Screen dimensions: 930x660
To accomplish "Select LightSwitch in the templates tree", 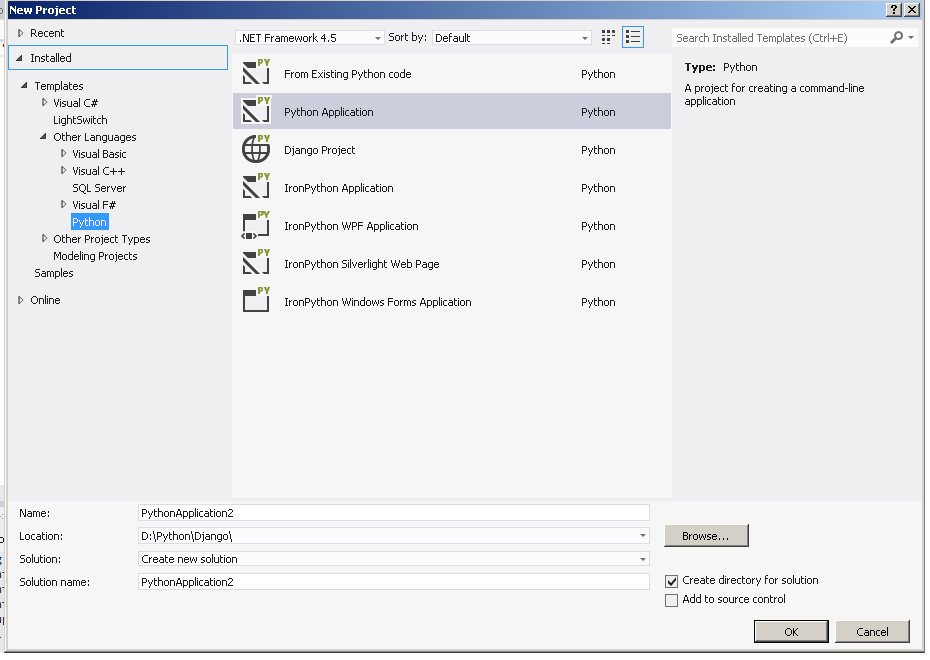I will coord(80,120).
